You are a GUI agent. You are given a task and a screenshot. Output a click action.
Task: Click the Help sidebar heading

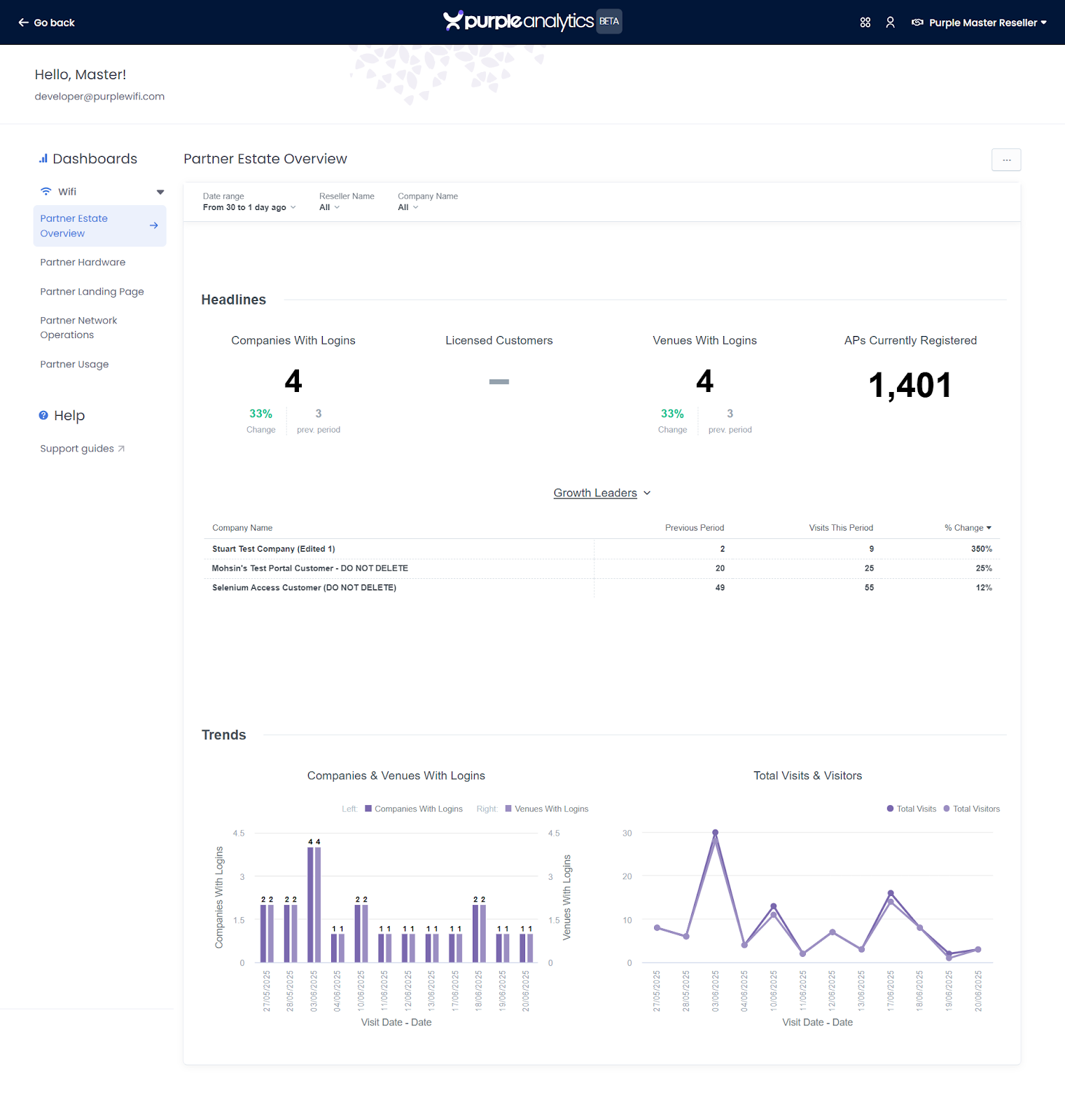[62, 415]
